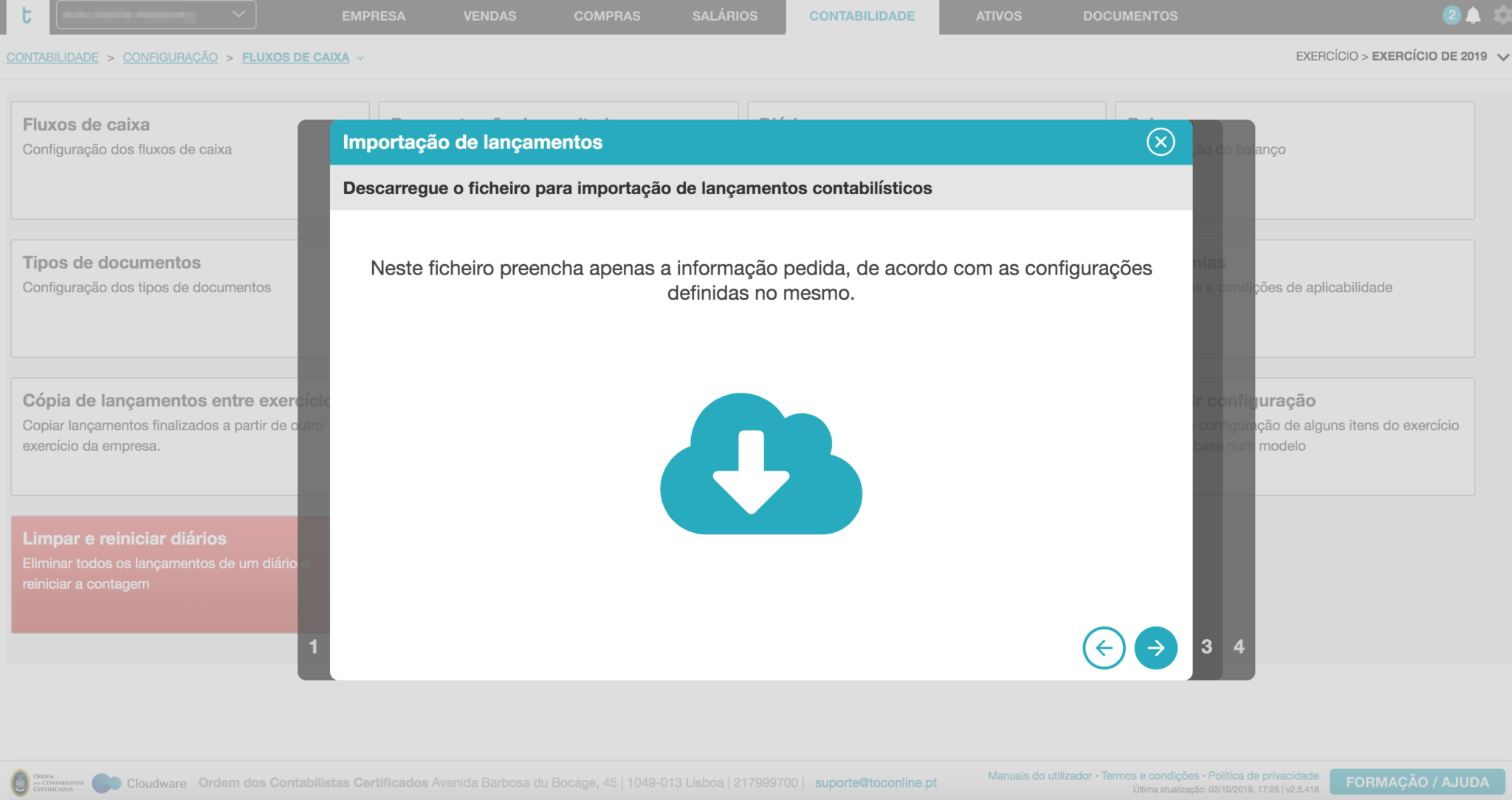Navigate to the CONFIGURAÇÃO breadcrumb
Screen dimensions: 1512x800
coord(170,57)
